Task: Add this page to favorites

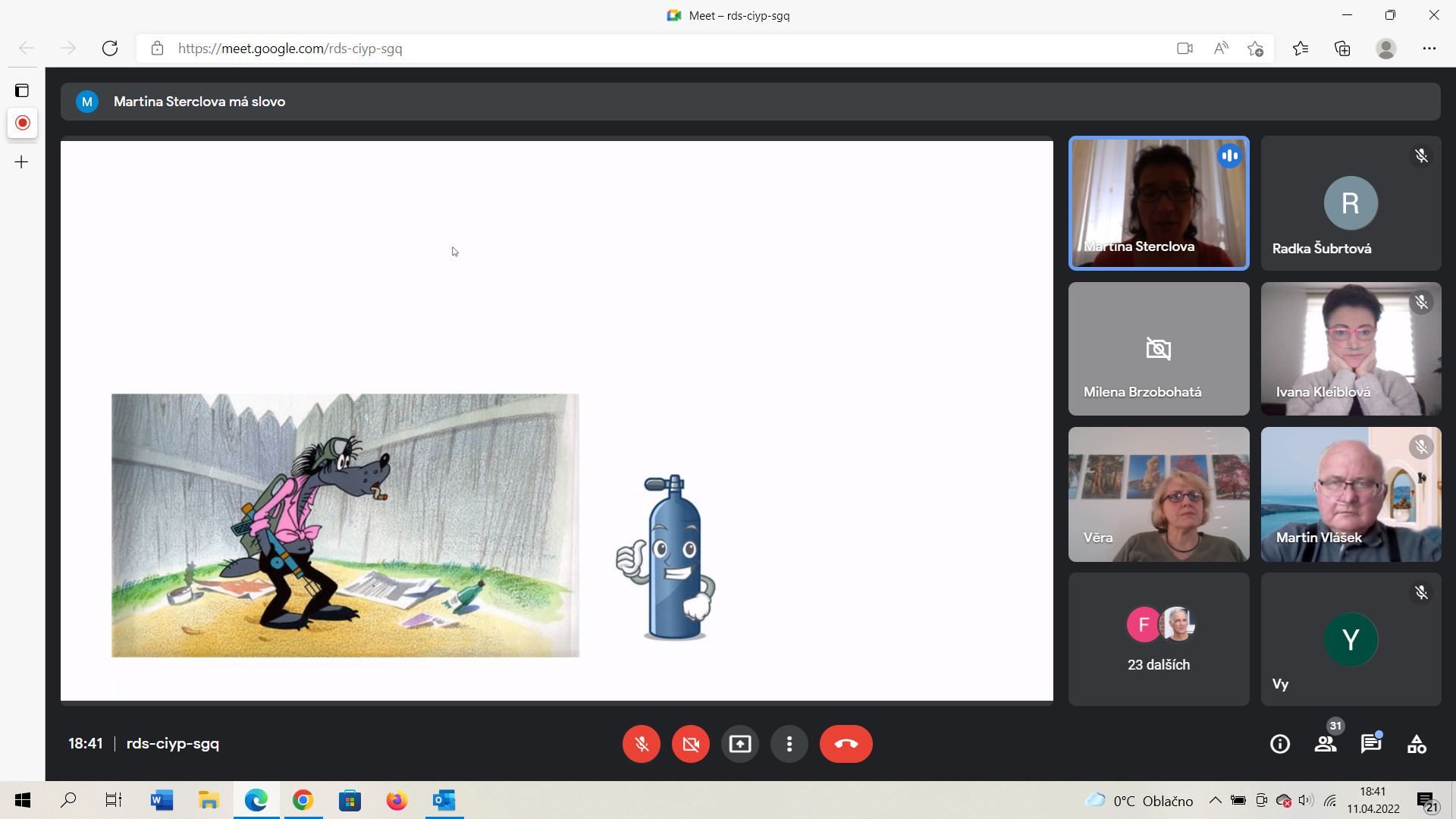Action: click(x=1256, y=49)
